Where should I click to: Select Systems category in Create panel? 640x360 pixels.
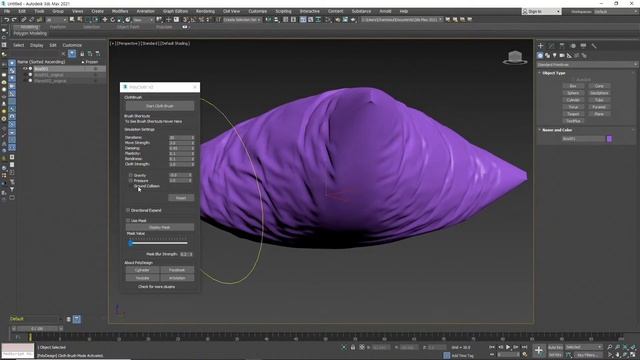coord(584,56)
